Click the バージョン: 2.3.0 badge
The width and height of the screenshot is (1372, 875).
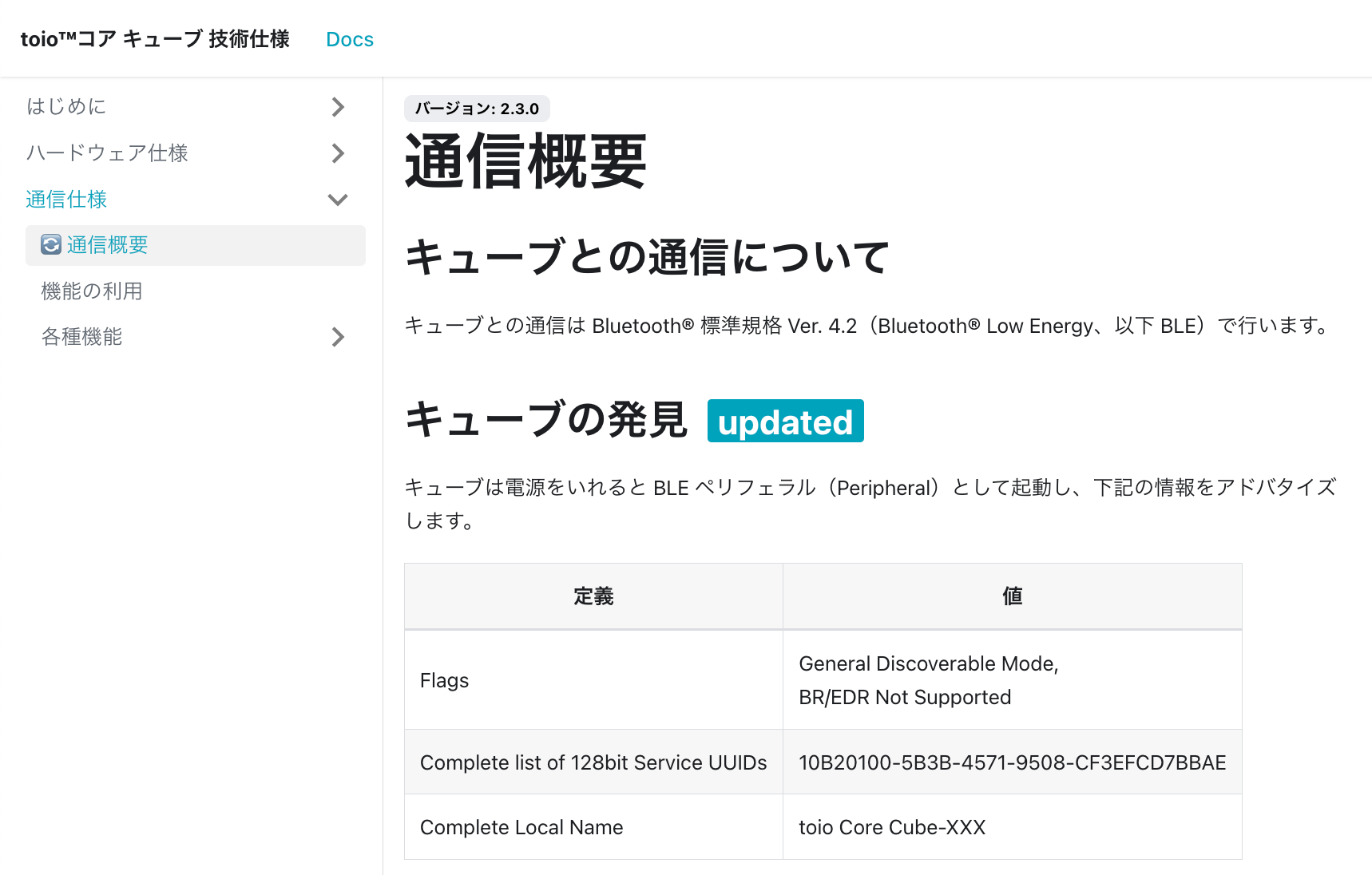(x=476, y=109)
